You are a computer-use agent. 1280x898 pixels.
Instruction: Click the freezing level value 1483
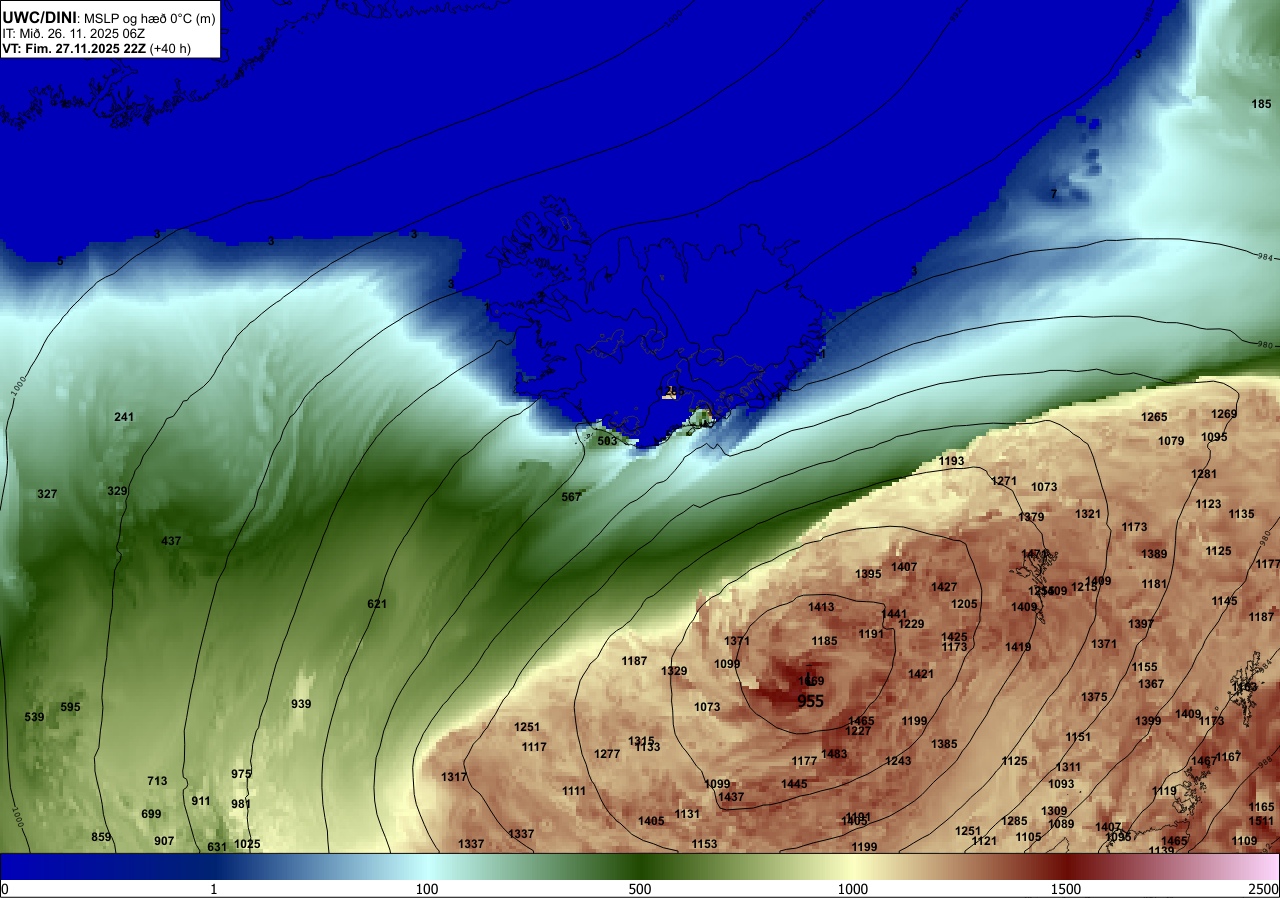pyautogui.click(x=834, y=754)
